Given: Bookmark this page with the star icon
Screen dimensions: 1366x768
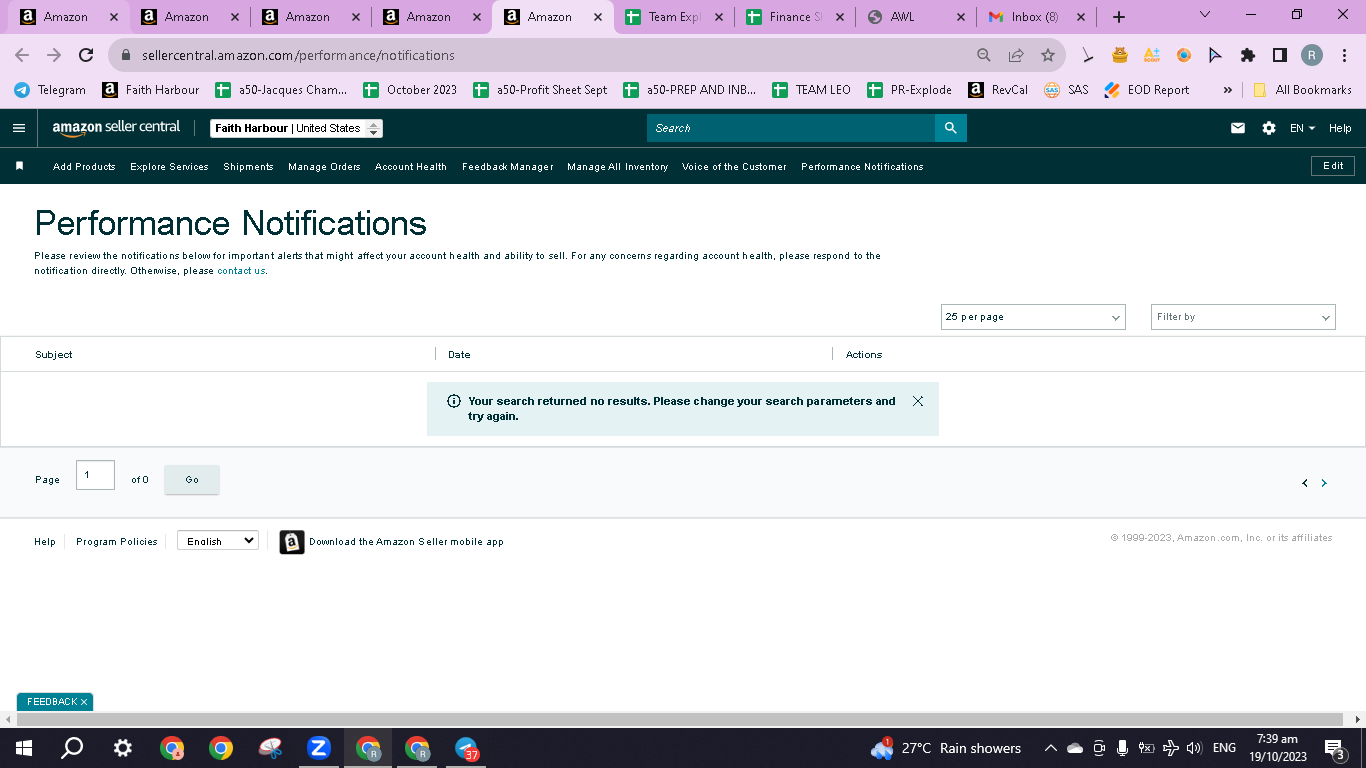Looking at the screenshot, I should 1048,55.
